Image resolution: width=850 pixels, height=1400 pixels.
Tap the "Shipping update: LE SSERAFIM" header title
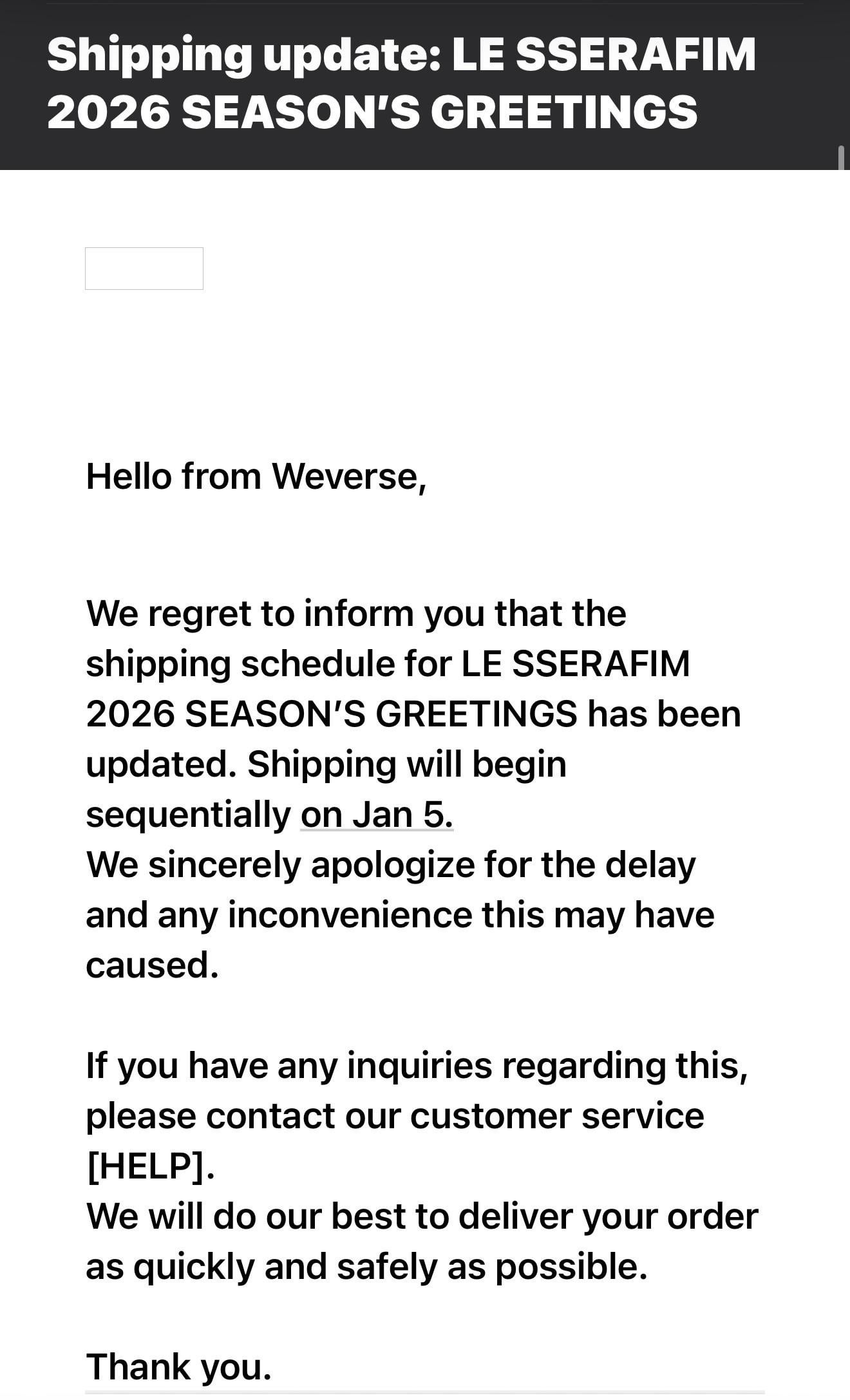(x=401, y=55)
